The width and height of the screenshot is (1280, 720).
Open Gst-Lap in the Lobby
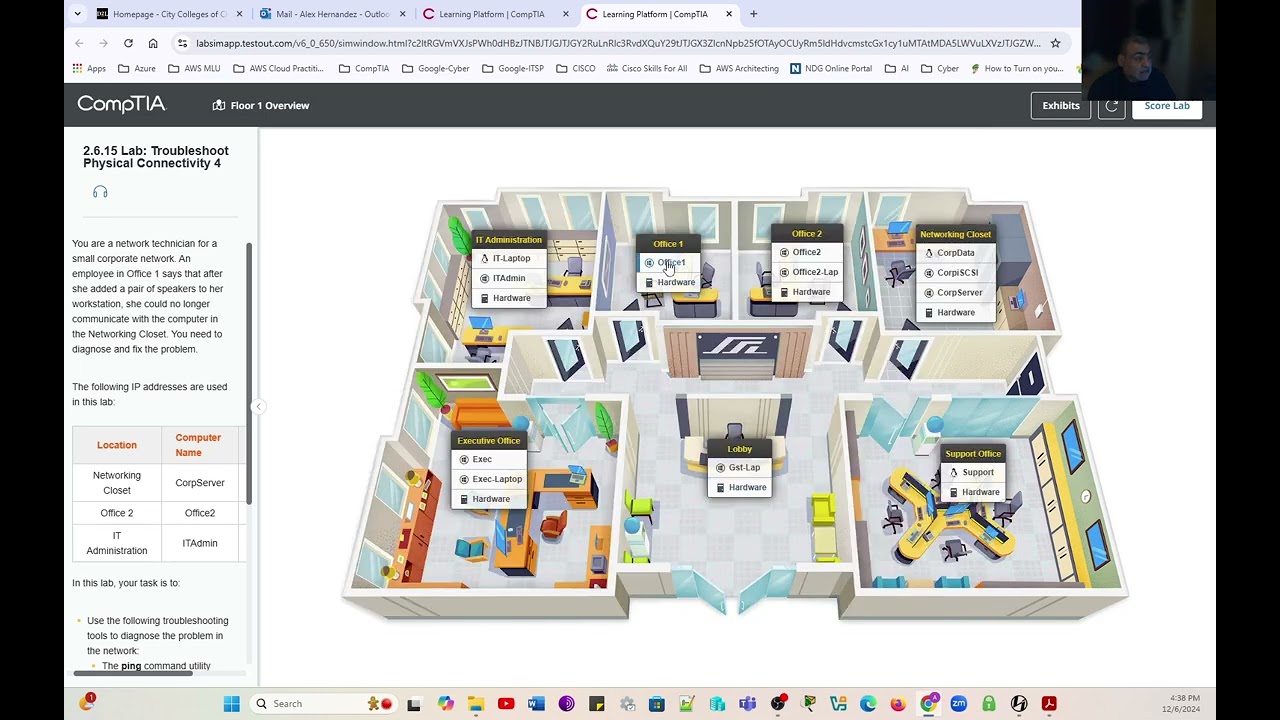coord(738,468)
